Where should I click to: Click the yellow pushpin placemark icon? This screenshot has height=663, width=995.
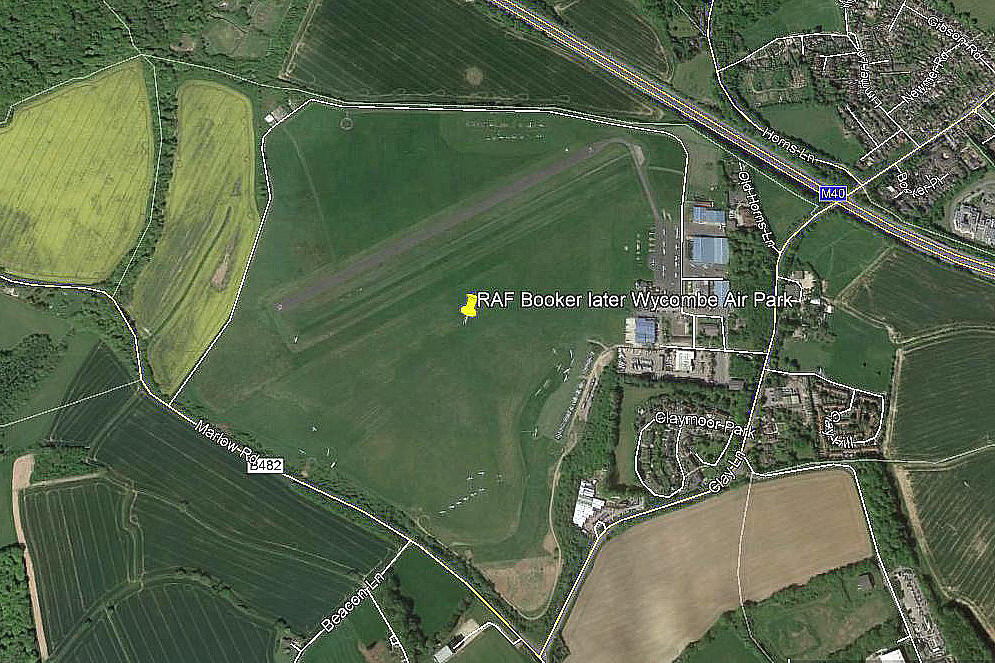click(x=469, y=306)
